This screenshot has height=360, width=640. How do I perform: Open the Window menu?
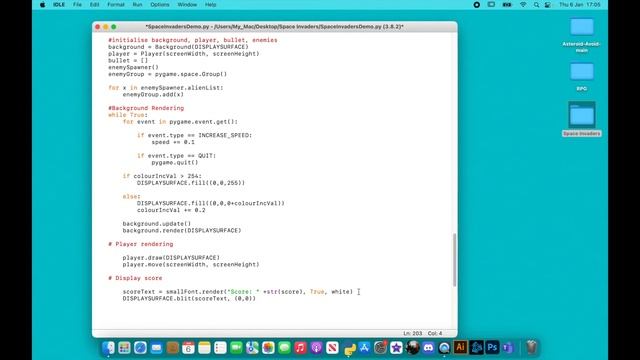(187, 5)
